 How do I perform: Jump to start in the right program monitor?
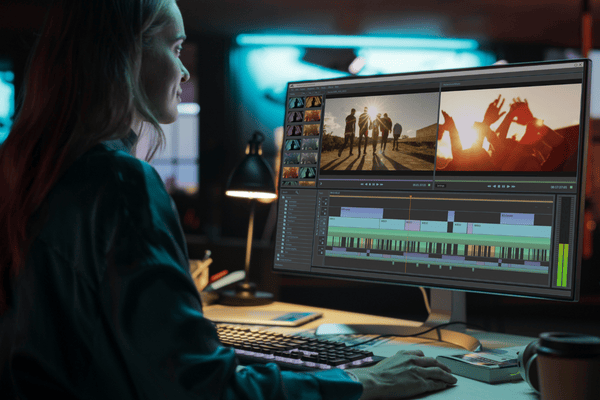coord(489,186)
